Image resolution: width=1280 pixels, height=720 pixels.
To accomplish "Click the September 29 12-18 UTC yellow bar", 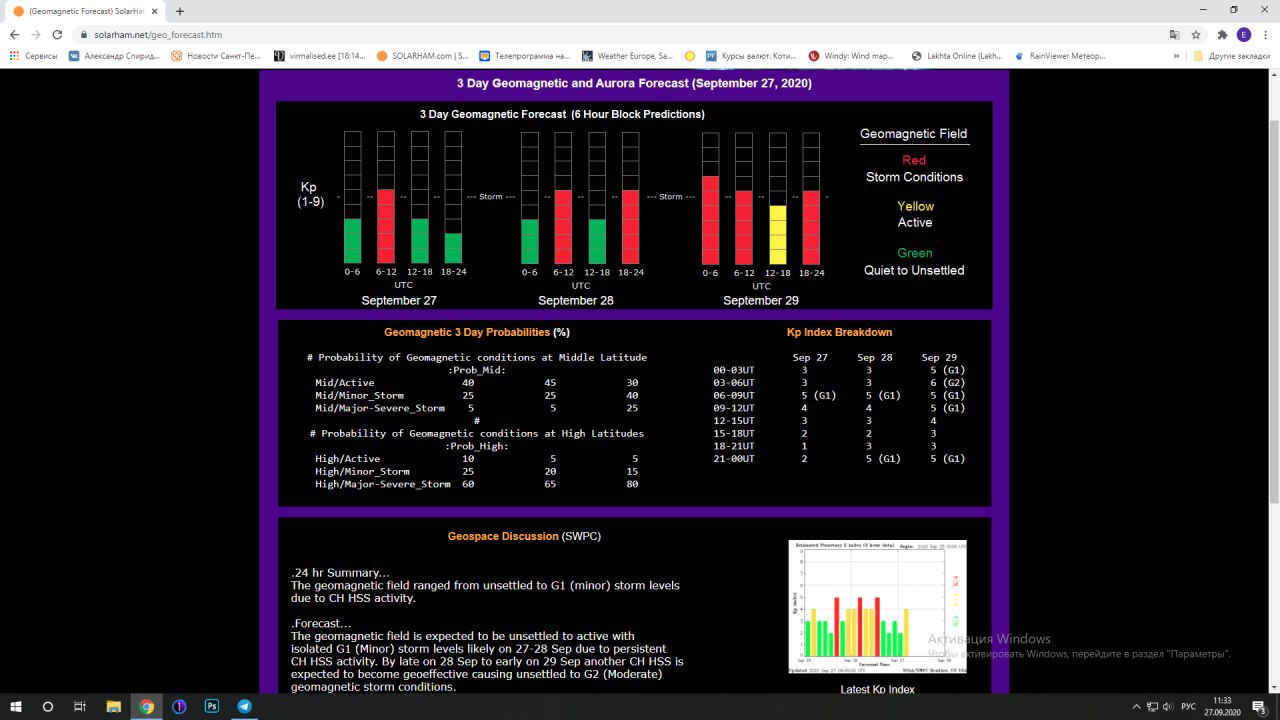I will 777,234.
